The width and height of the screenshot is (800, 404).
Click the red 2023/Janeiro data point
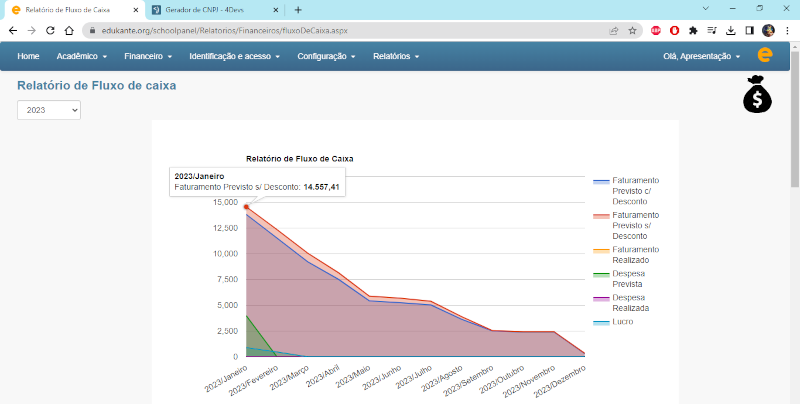tap(246, 207)
